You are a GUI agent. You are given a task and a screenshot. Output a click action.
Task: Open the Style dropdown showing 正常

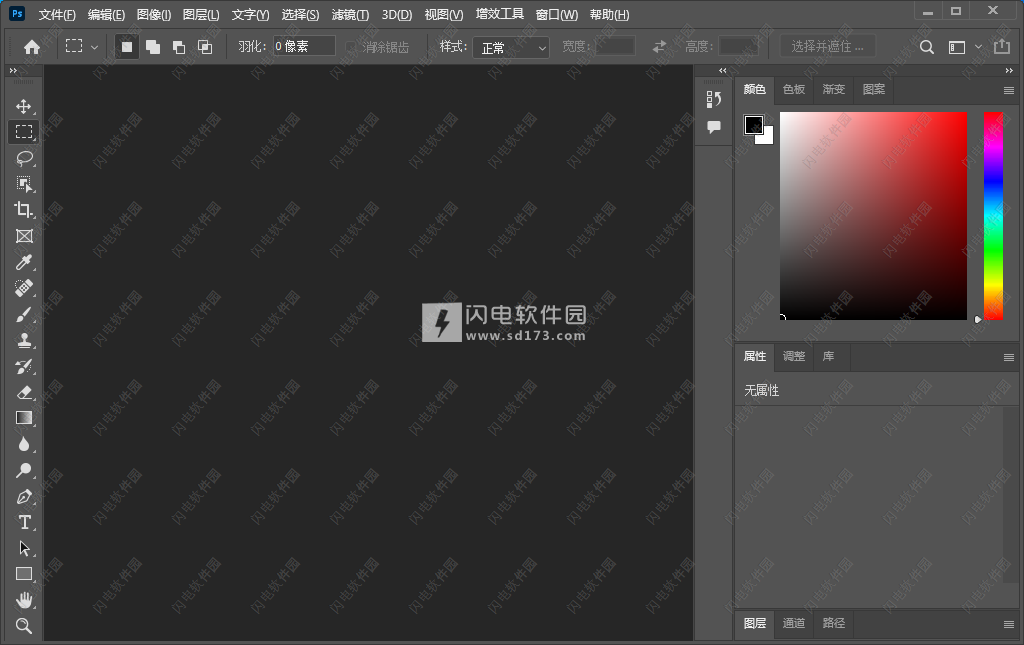(x=511, y=47)
